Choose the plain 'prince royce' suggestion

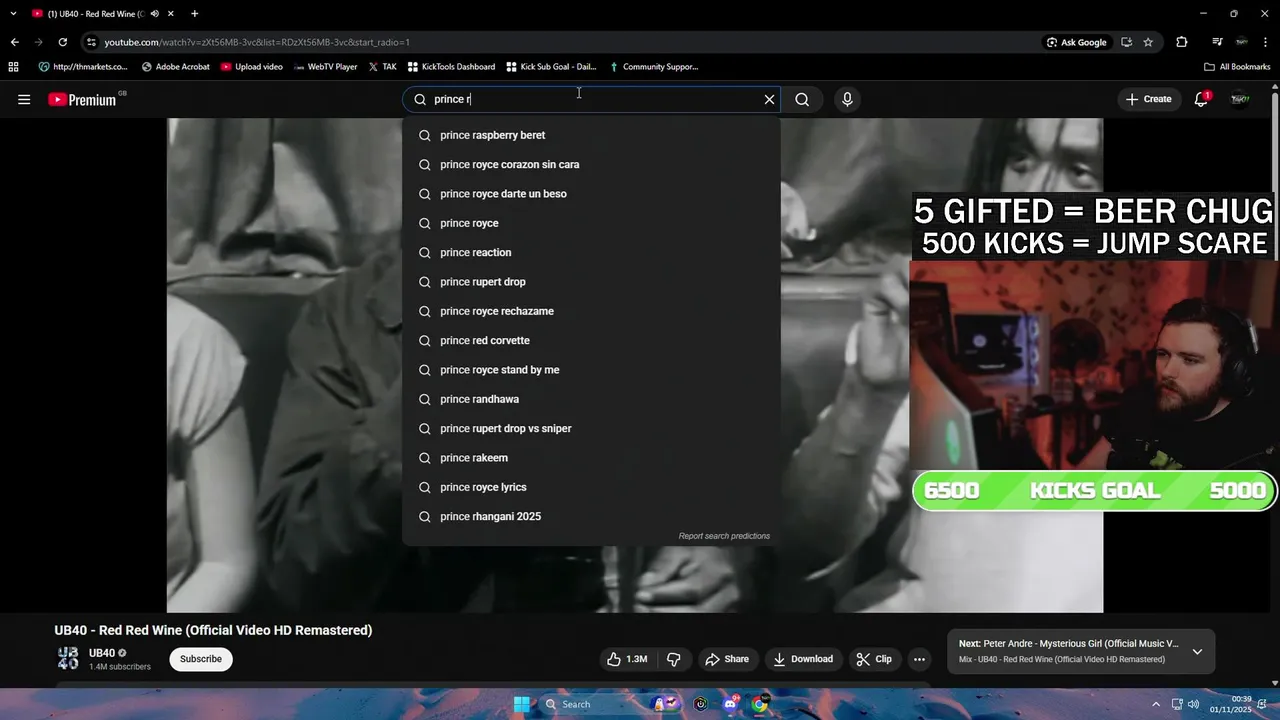tap(591, 223)
